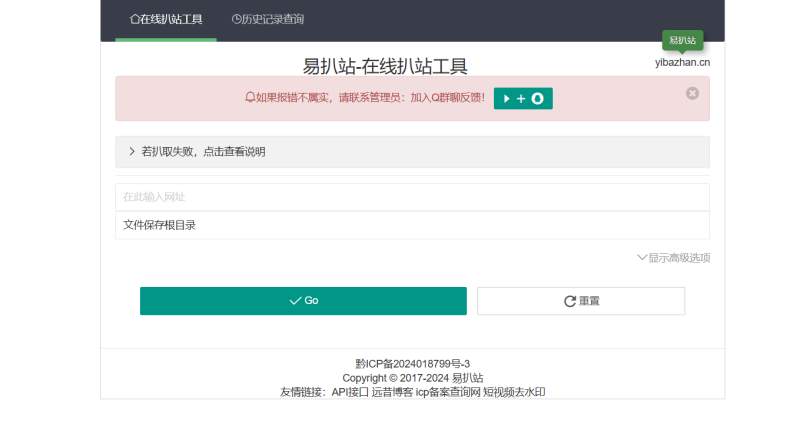Start scraping with the Go button
Screen dimensions: 800x431
click(x=303, y=301)
